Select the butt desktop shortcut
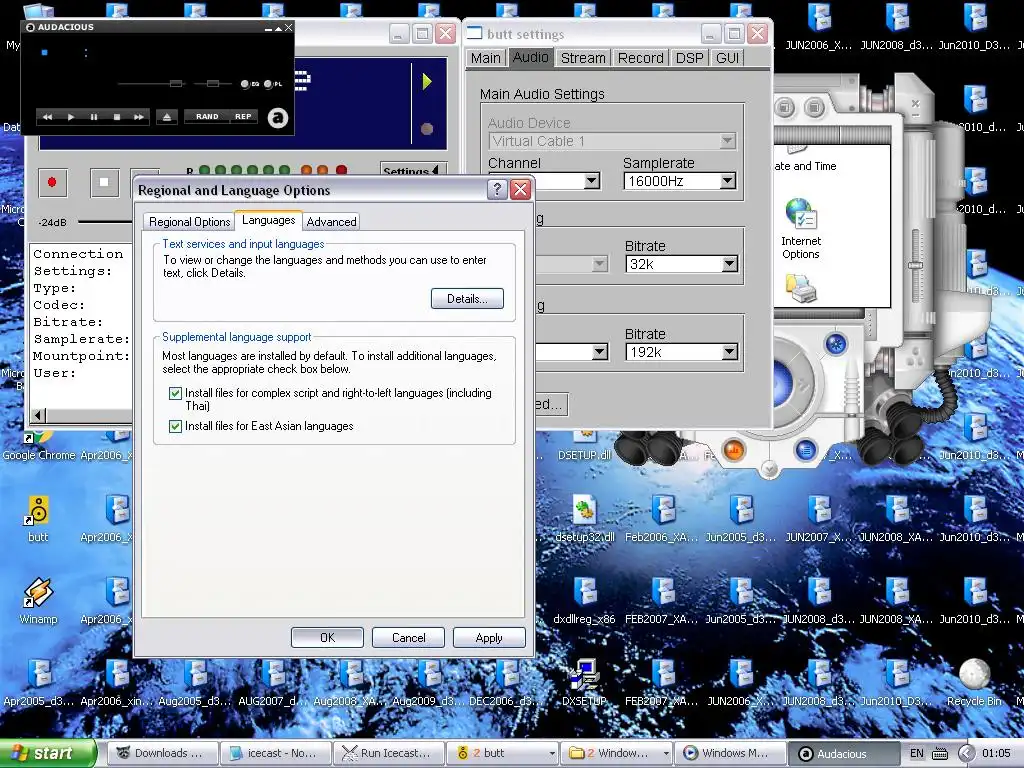The width and height of the screenshot is (1024, 768). pos(38,519)
